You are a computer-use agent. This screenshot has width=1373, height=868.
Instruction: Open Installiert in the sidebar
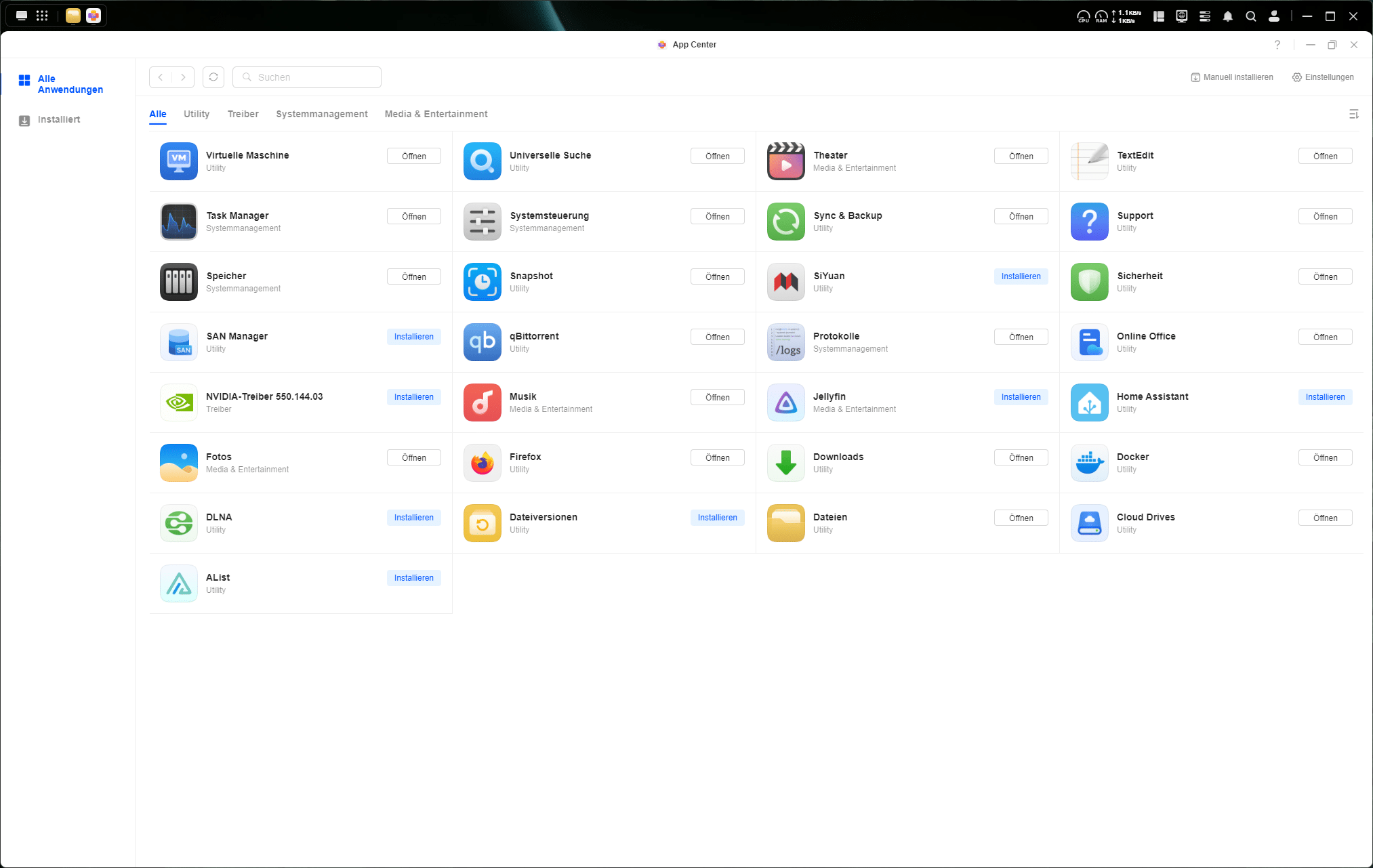(58, 120)
